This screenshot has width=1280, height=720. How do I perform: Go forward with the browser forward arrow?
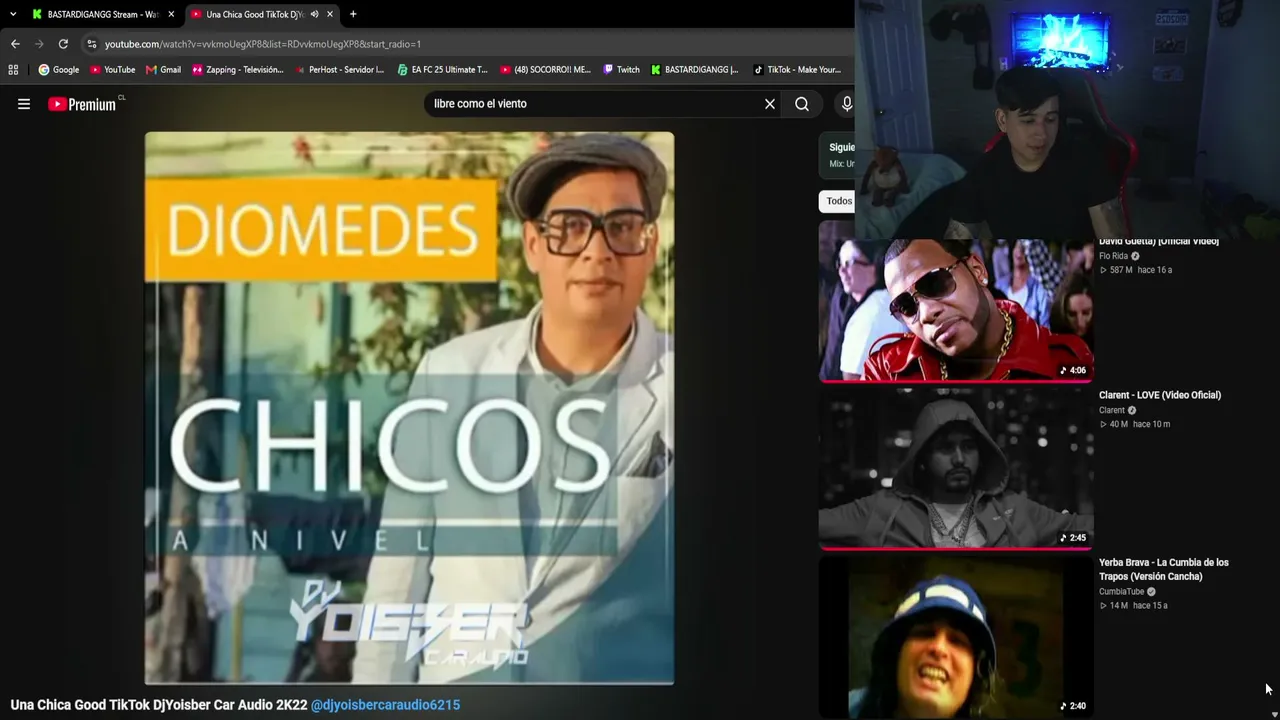39,44
